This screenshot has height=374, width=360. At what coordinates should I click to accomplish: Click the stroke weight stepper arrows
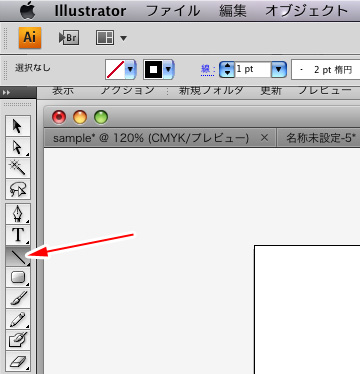pos(227,69)
